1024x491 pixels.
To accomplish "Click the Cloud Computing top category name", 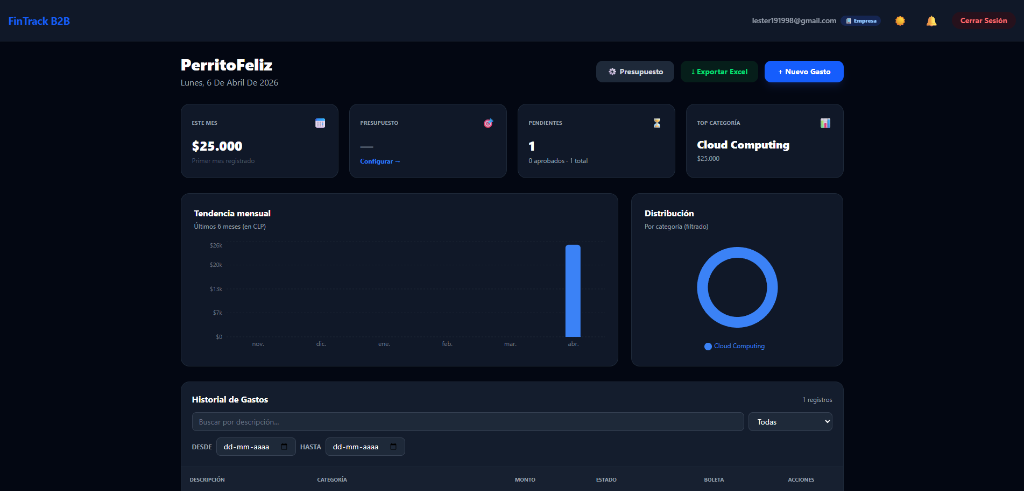I will click(743, 145).
